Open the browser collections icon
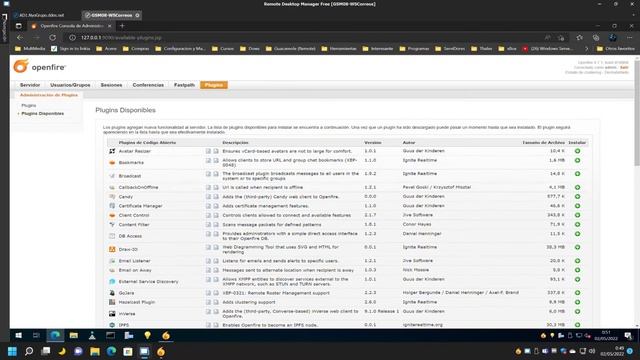 tap(596, 38)
